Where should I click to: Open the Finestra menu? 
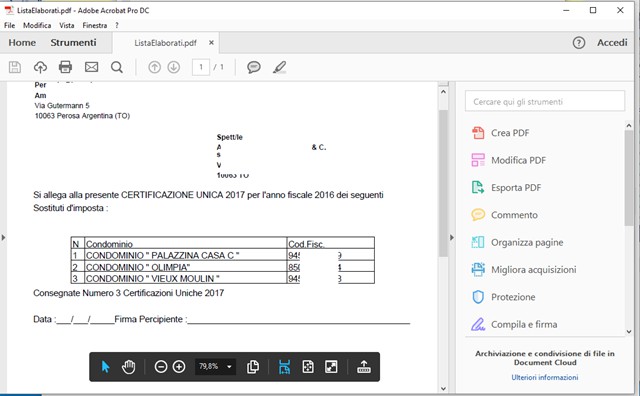[x=95, y=25]
